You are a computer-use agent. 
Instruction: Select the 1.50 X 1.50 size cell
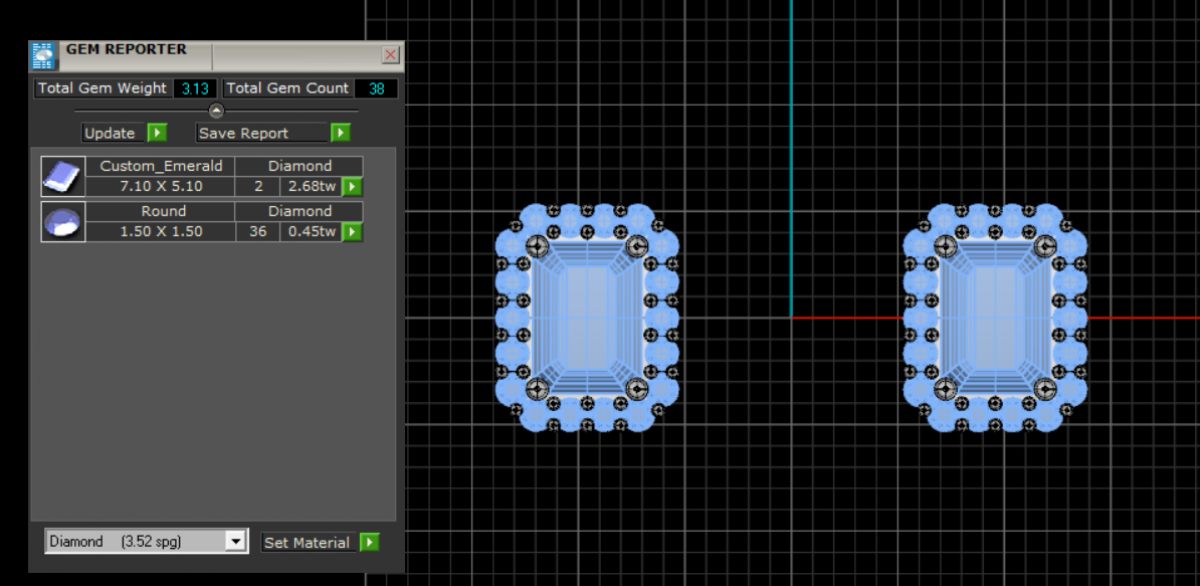tap(160, 231)
